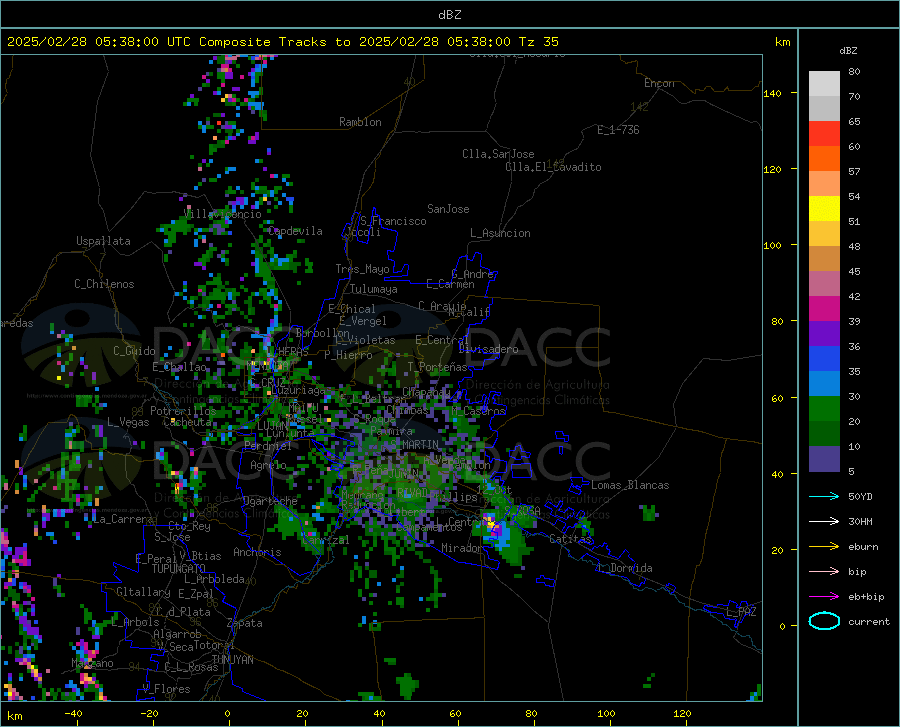Click the 100 km horizontal axis tick
This screenshot has height=727, width=900.
pyautogui.click(x=606, y=713)
